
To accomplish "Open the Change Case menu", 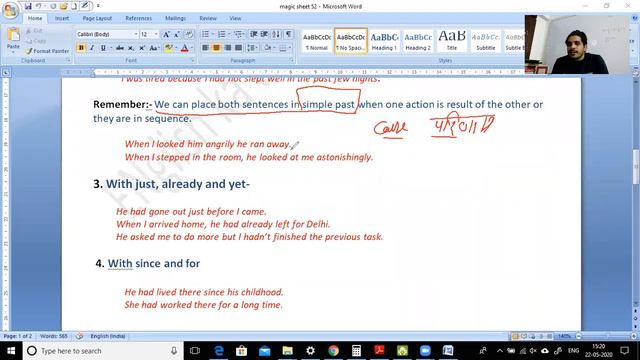I will pyautogui.click(x=154, y=48).
